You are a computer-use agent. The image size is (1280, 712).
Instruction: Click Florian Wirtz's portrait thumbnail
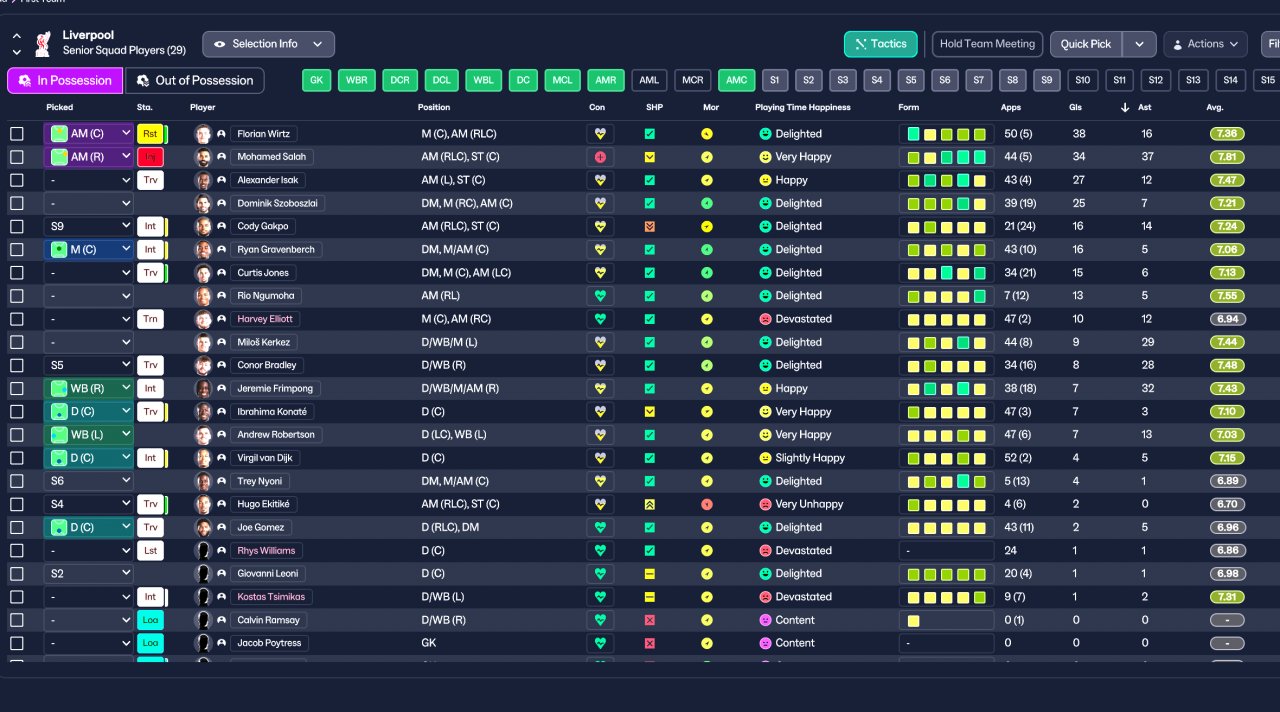coord(203,134)
